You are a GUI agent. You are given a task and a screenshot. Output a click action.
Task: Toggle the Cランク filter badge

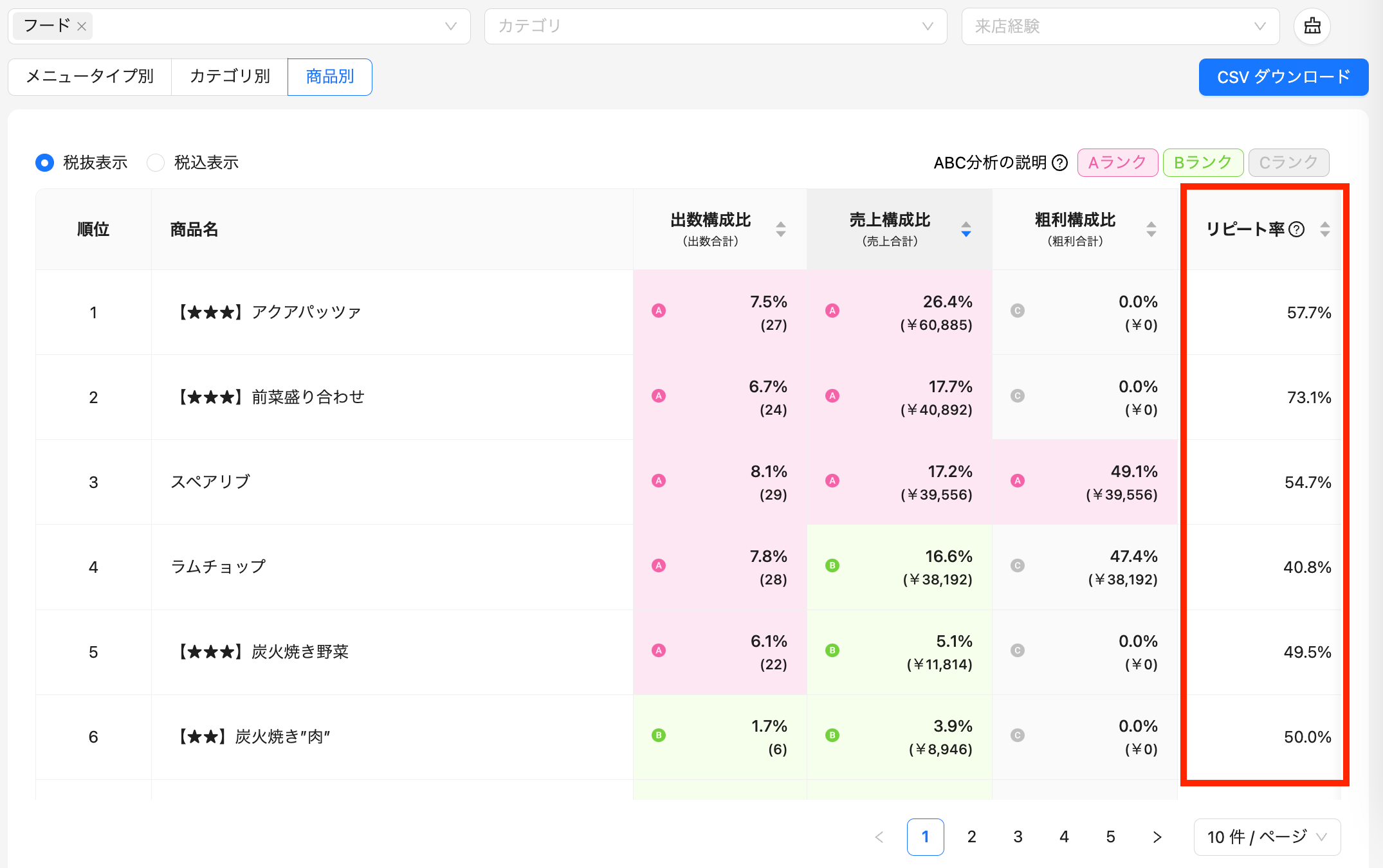(1288, 163)
